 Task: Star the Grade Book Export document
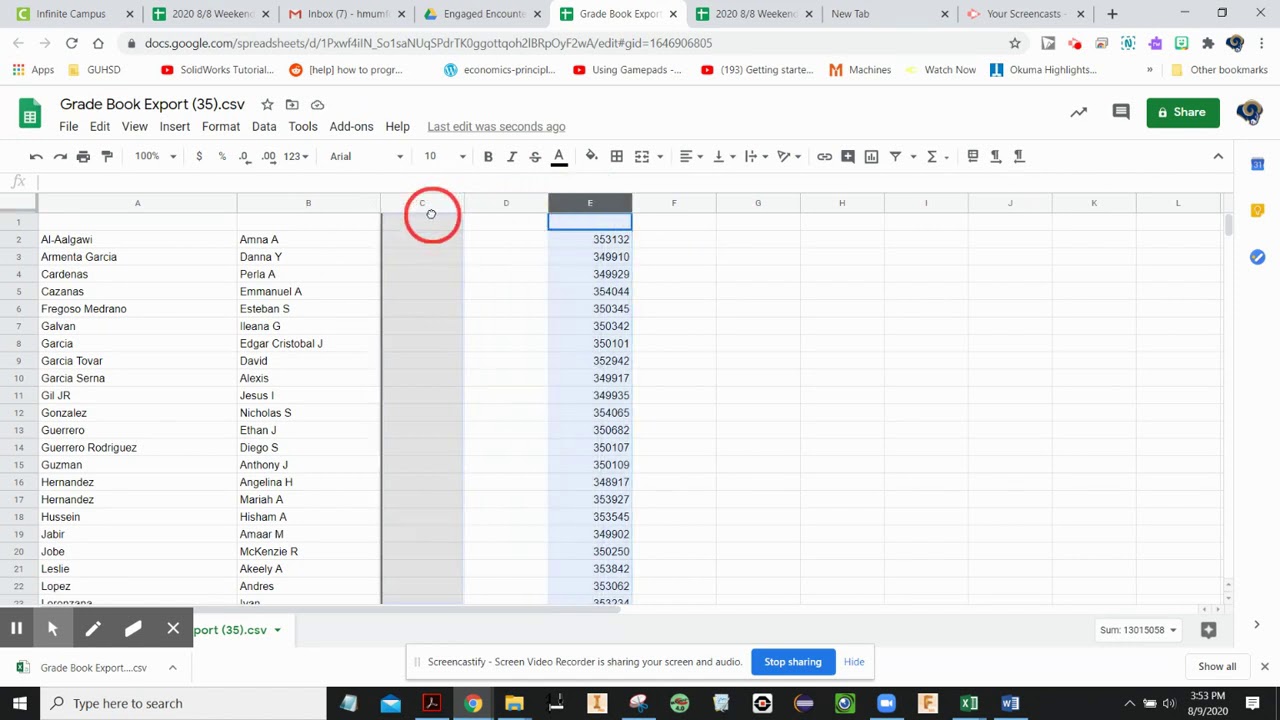267,105
